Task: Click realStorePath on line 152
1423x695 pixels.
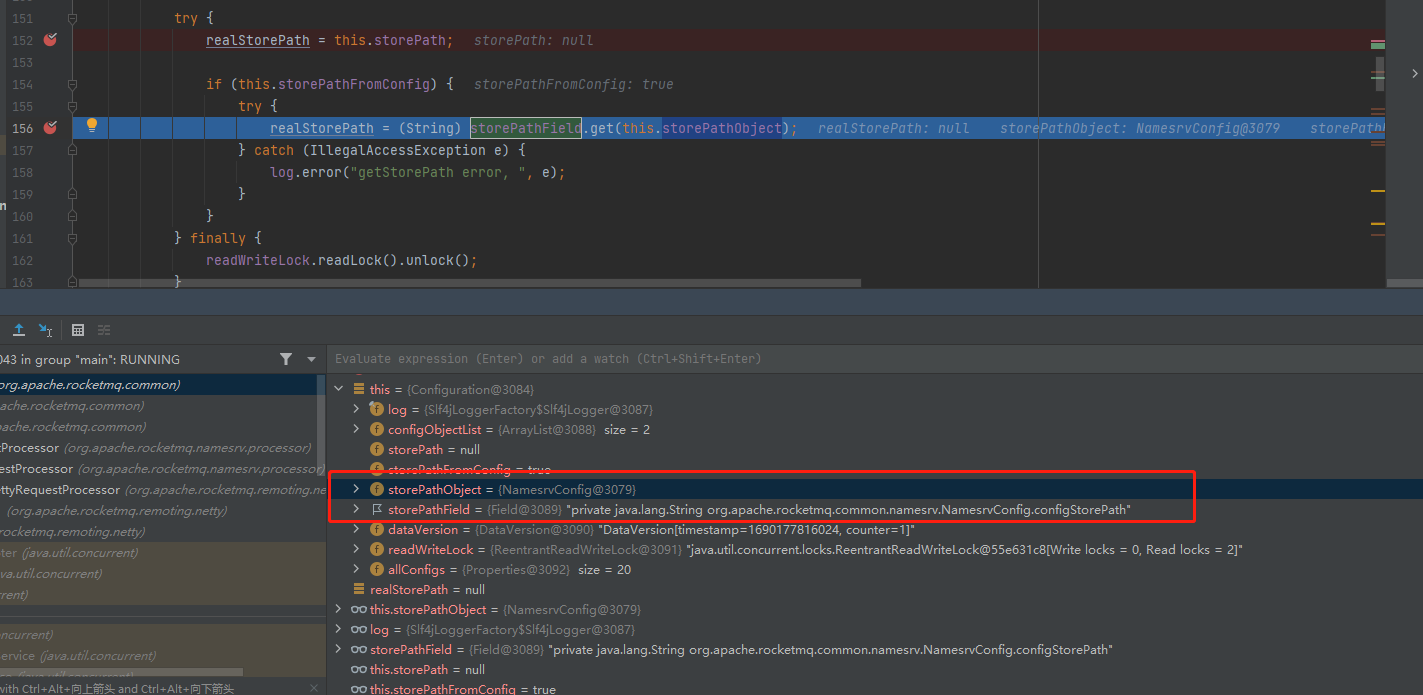Action: pos(257,40)
